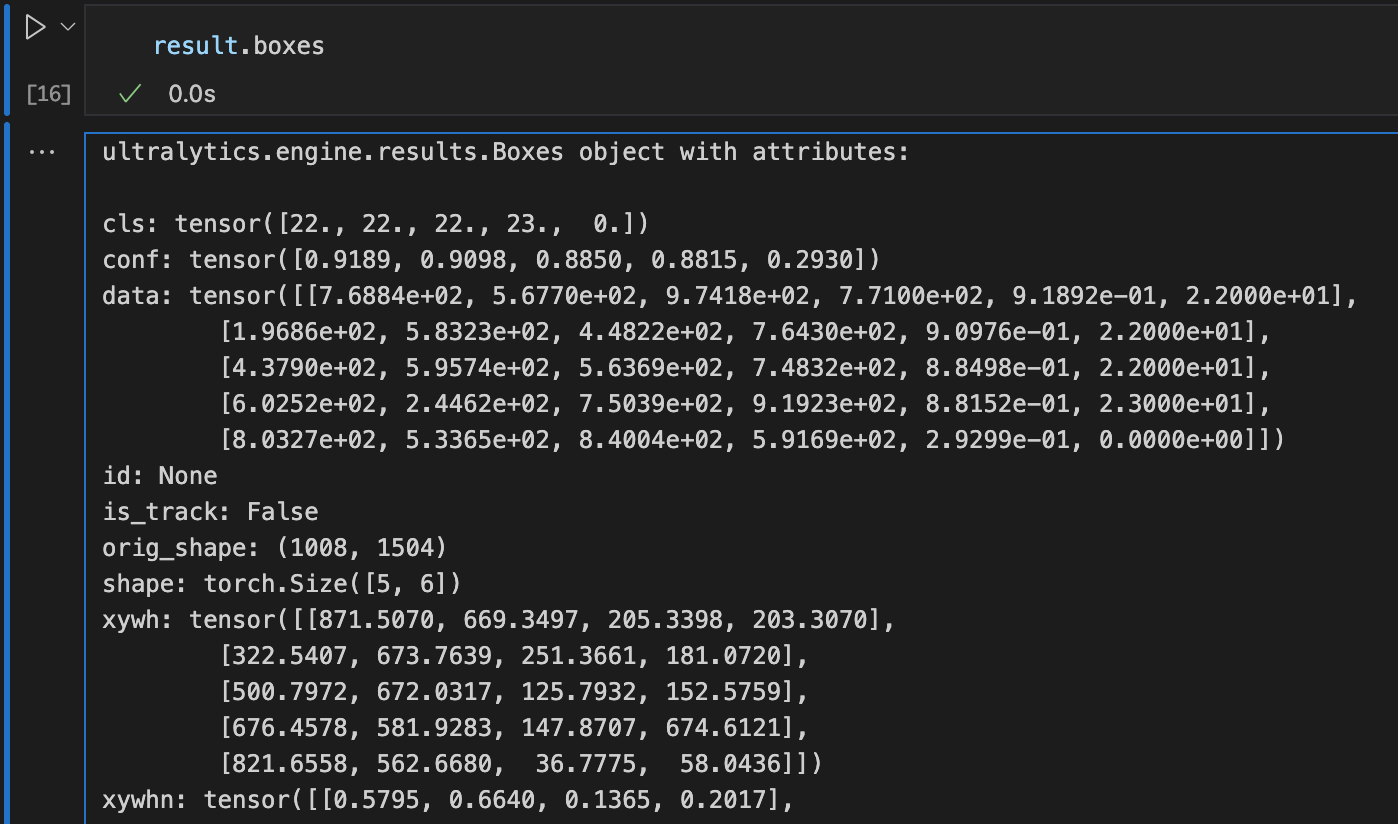
Task: Click the xywhn tensor line with 0.5795
Action: coord(447,800)
